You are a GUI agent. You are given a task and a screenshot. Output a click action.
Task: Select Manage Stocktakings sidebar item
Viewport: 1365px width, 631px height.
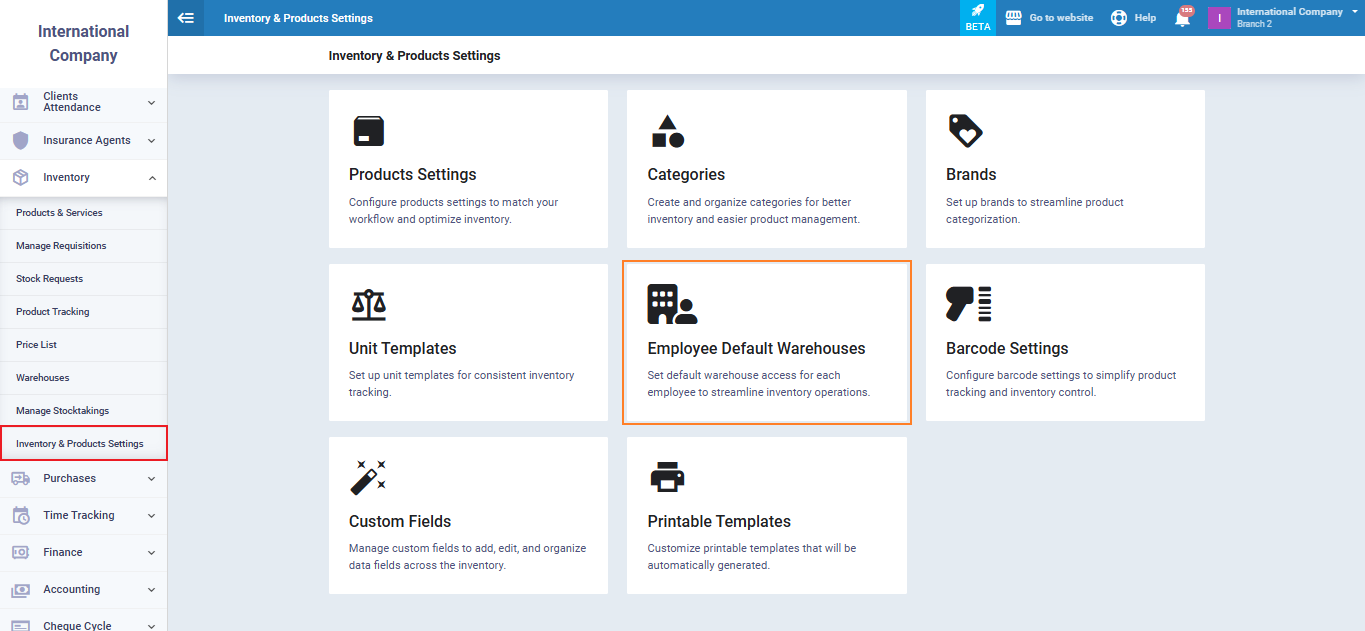click(63, 411)
